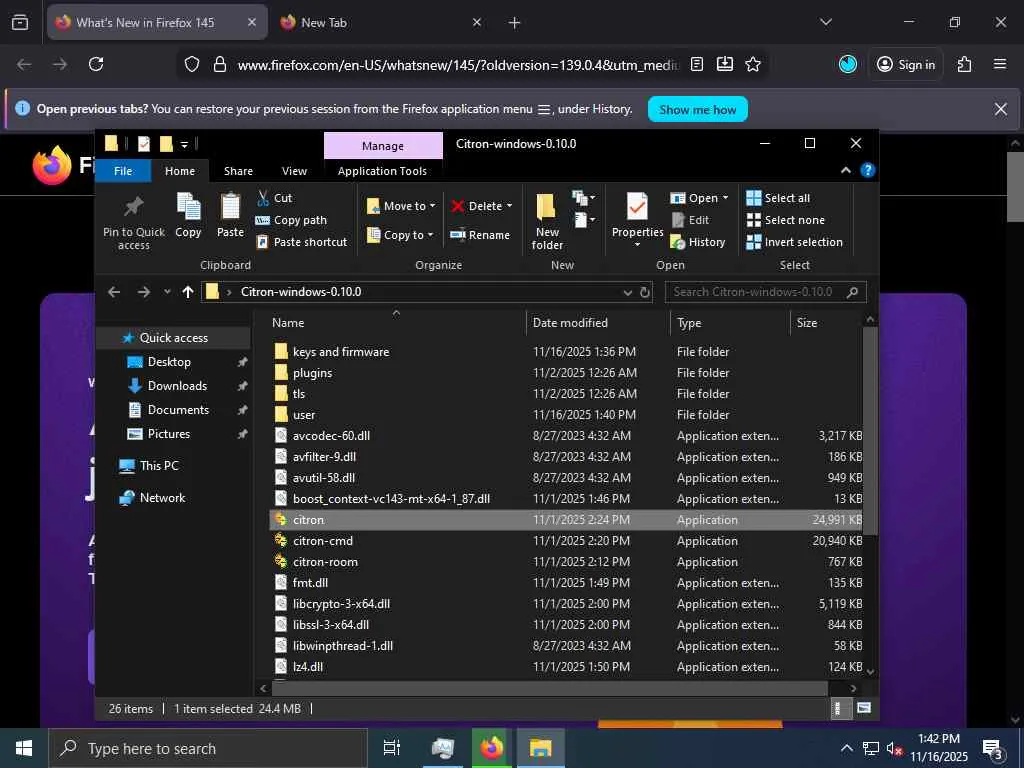This screenshot has width=1024, height=768.
Task: Click the Explorer refresh button by address bar
Action: (645, 292)
